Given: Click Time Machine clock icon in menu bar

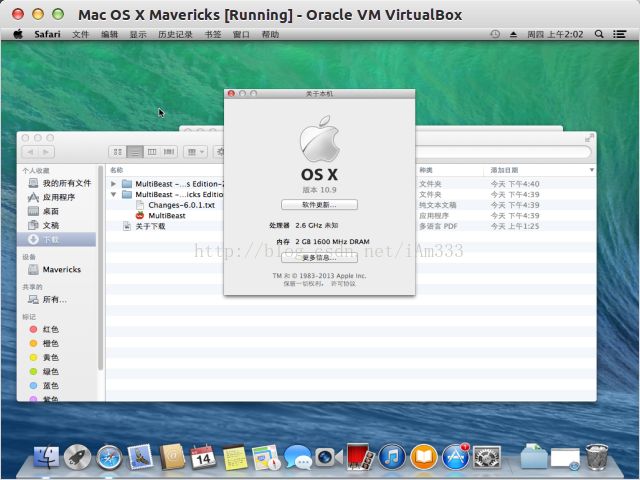Looking at the screenshot, I should [x=495, y=34].
